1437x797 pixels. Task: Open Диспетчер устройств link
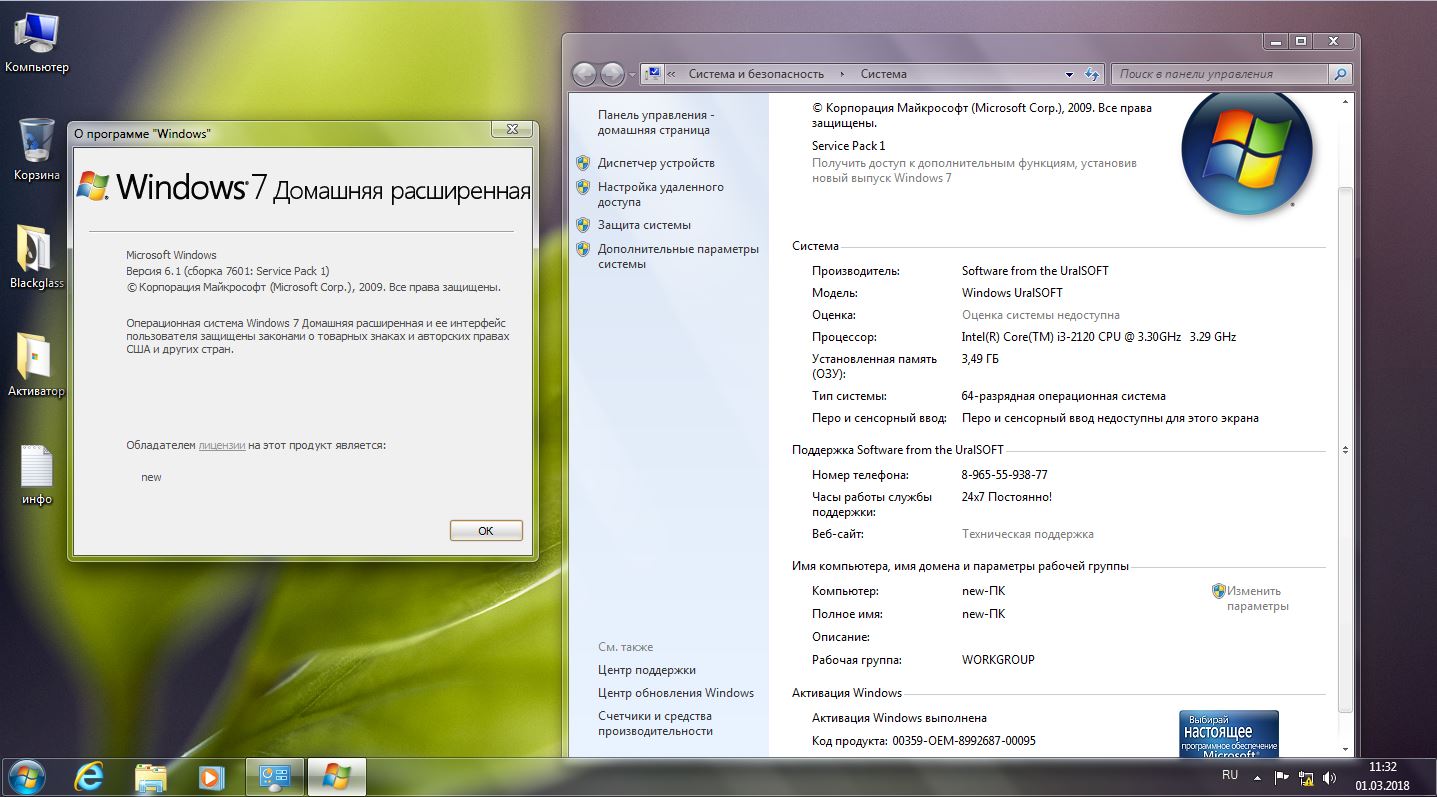pyautogui.click(x=656, y=163)
